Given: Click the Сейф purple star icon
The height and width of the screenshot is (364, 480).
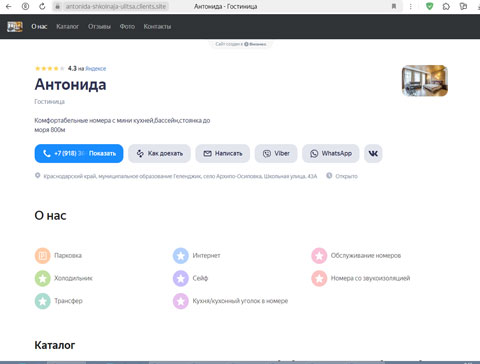Looking at the screenshot, I should [181, 278].
